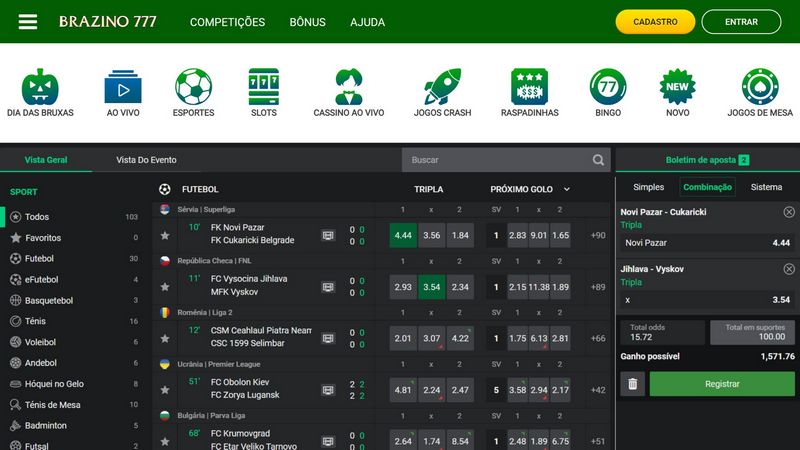
Task: Select Simples bet type tab
Action: pos(648,187)
